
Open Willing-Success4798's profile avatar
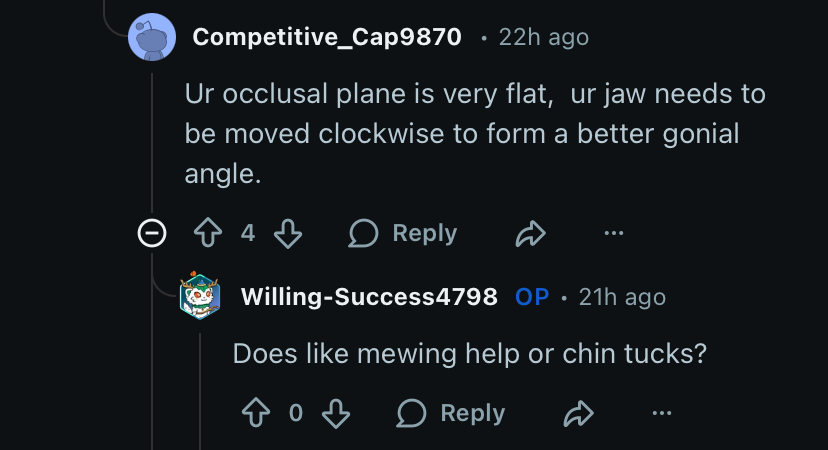201,297
